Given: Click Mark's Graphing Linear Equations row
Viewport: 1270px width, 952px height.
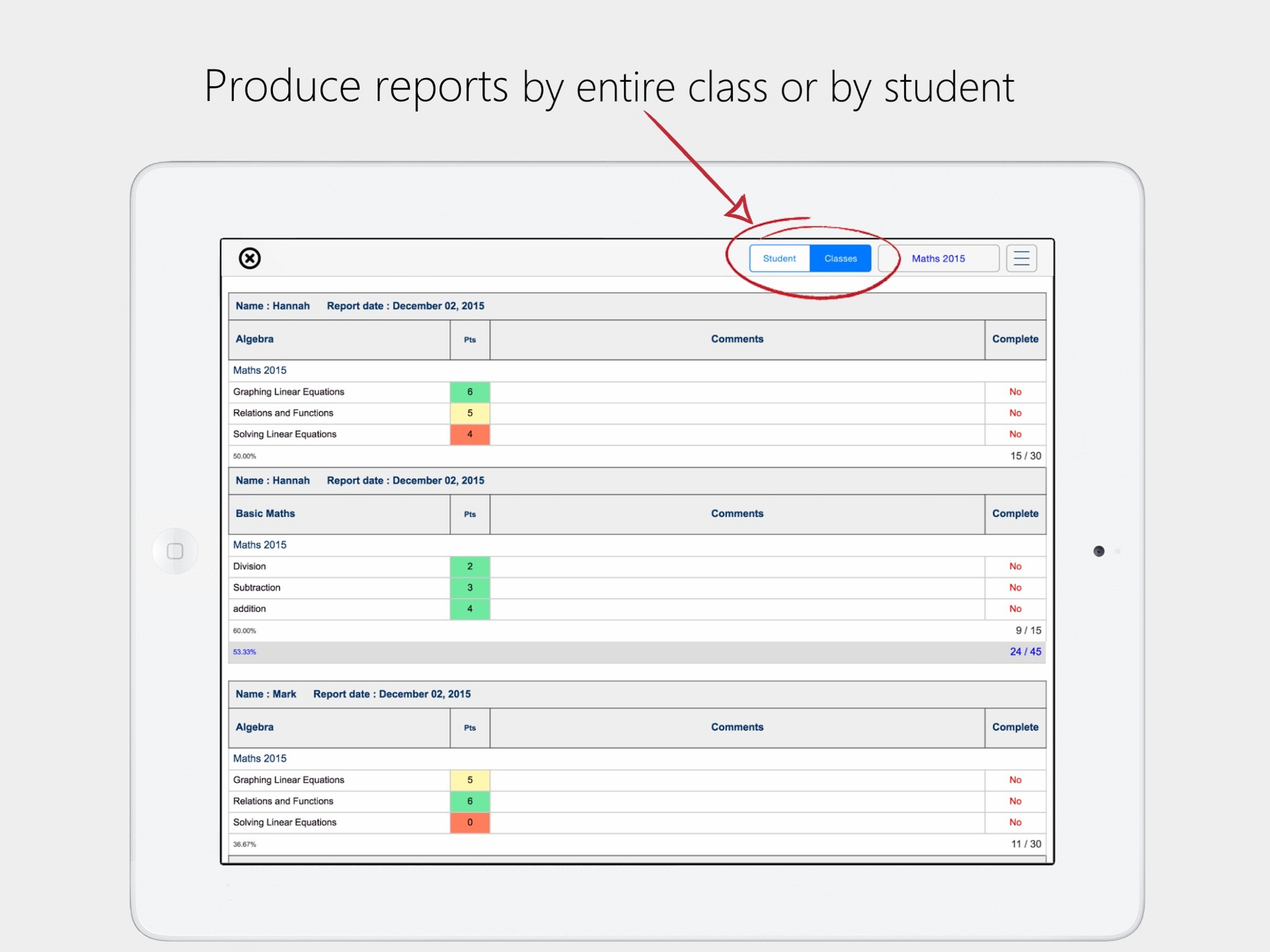Looking at the screenshot, I should [x=637, y=780].
